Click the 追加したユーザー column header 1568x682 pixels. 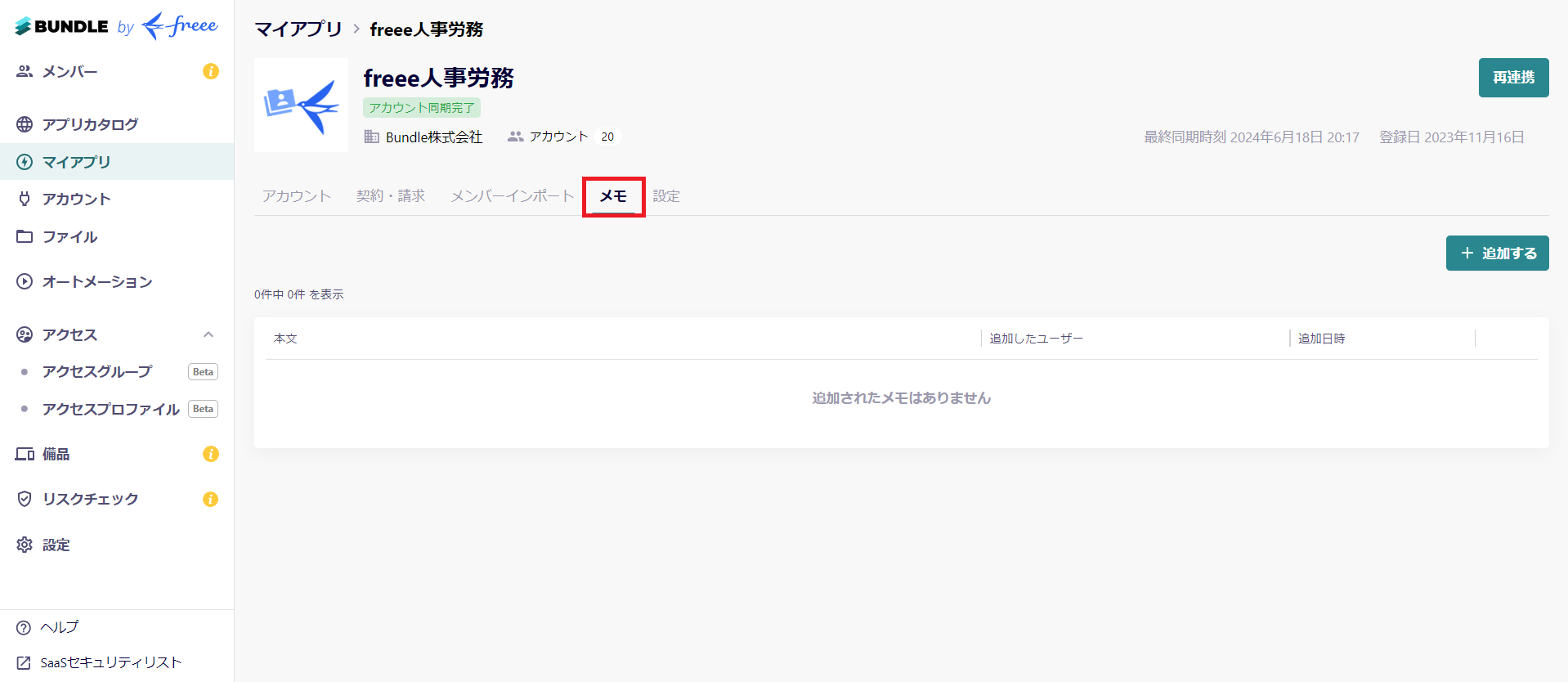1036,339
